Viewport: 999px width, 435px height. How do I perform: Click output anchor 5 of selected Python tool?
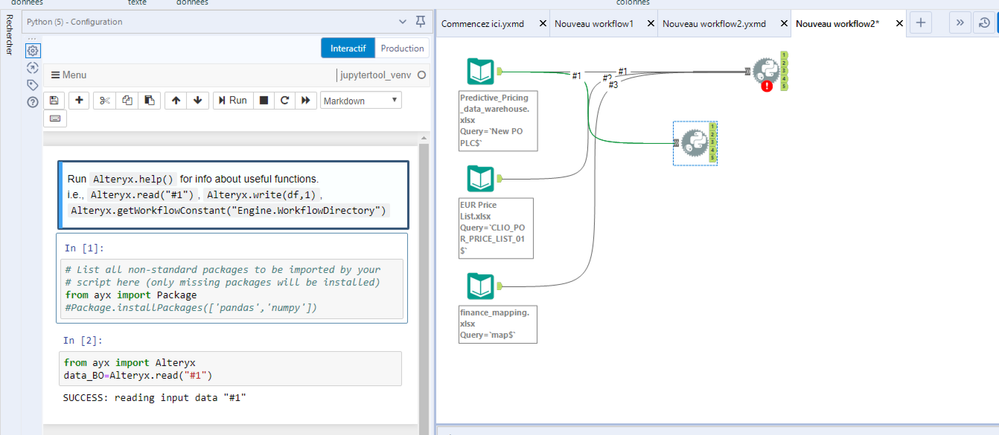[714, 157]
